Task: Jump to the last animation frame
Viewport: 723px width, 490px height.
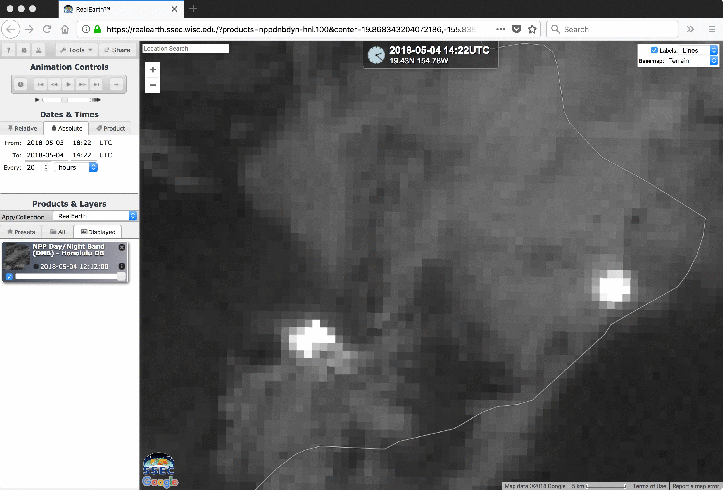Action: click(98, 85)
